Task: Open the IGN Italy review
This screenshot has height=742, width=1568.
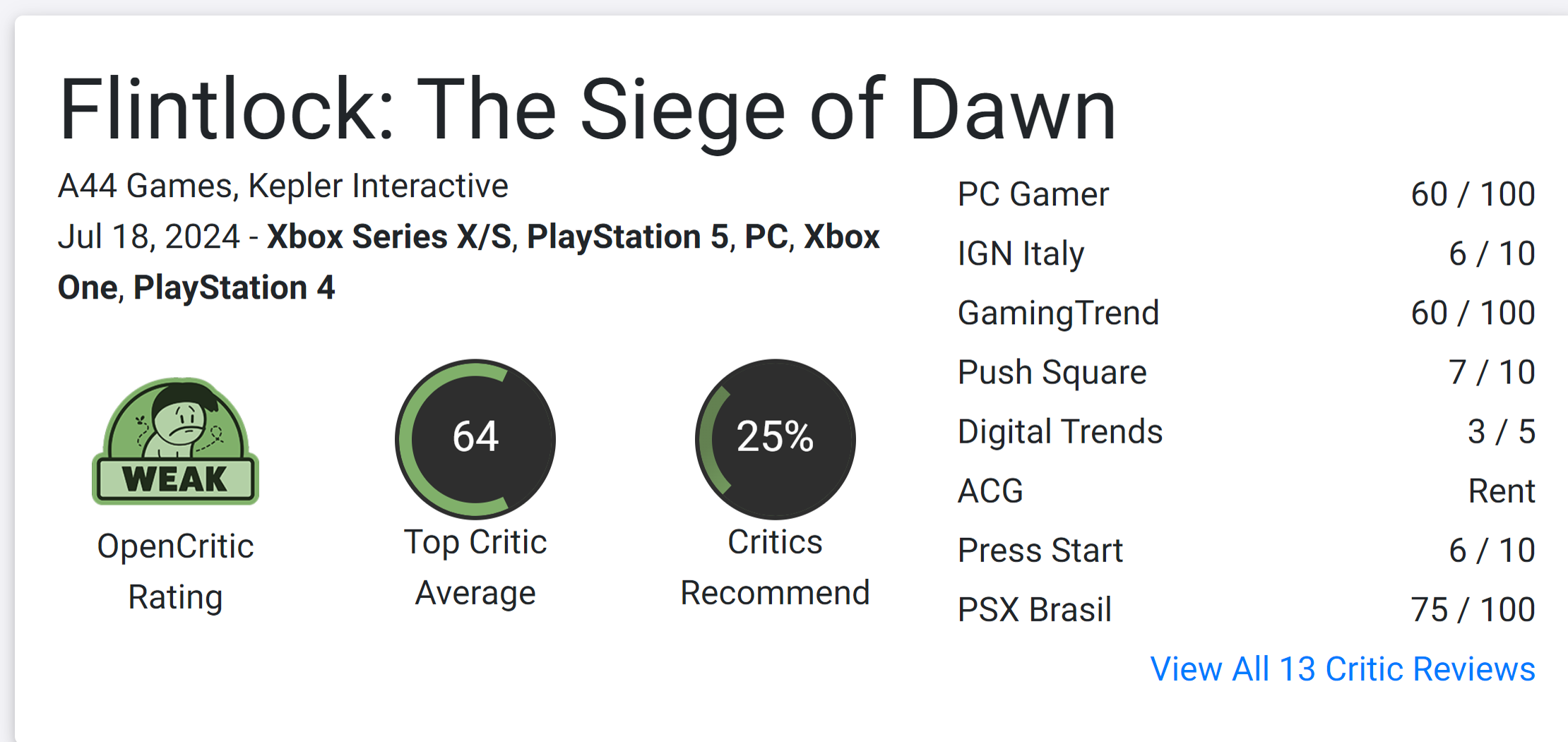Action: point(1247,253)
